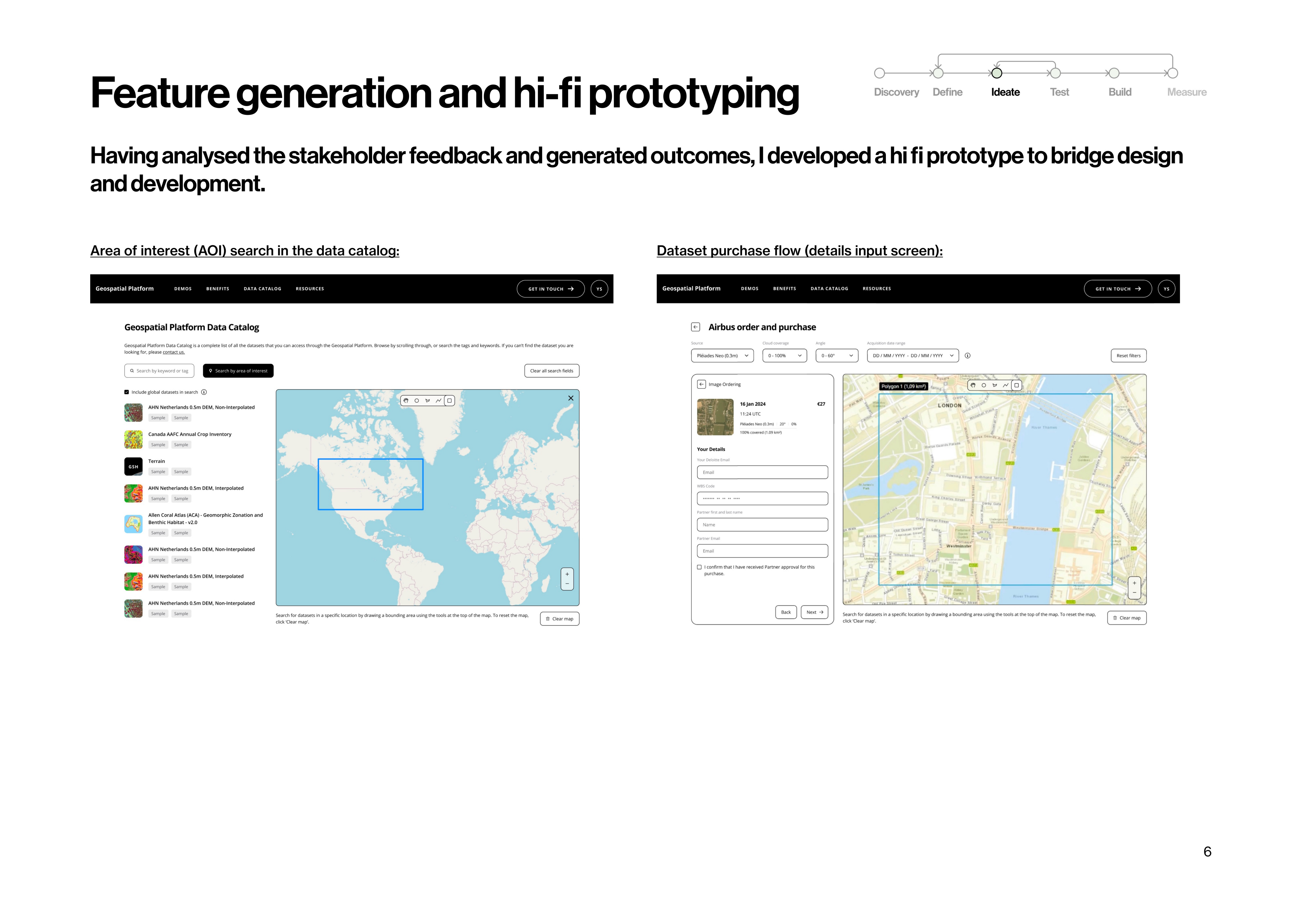Open the Cloud coverage 0 - 100% dropdown
This screenshot has width=1299, height=924.
784,356
